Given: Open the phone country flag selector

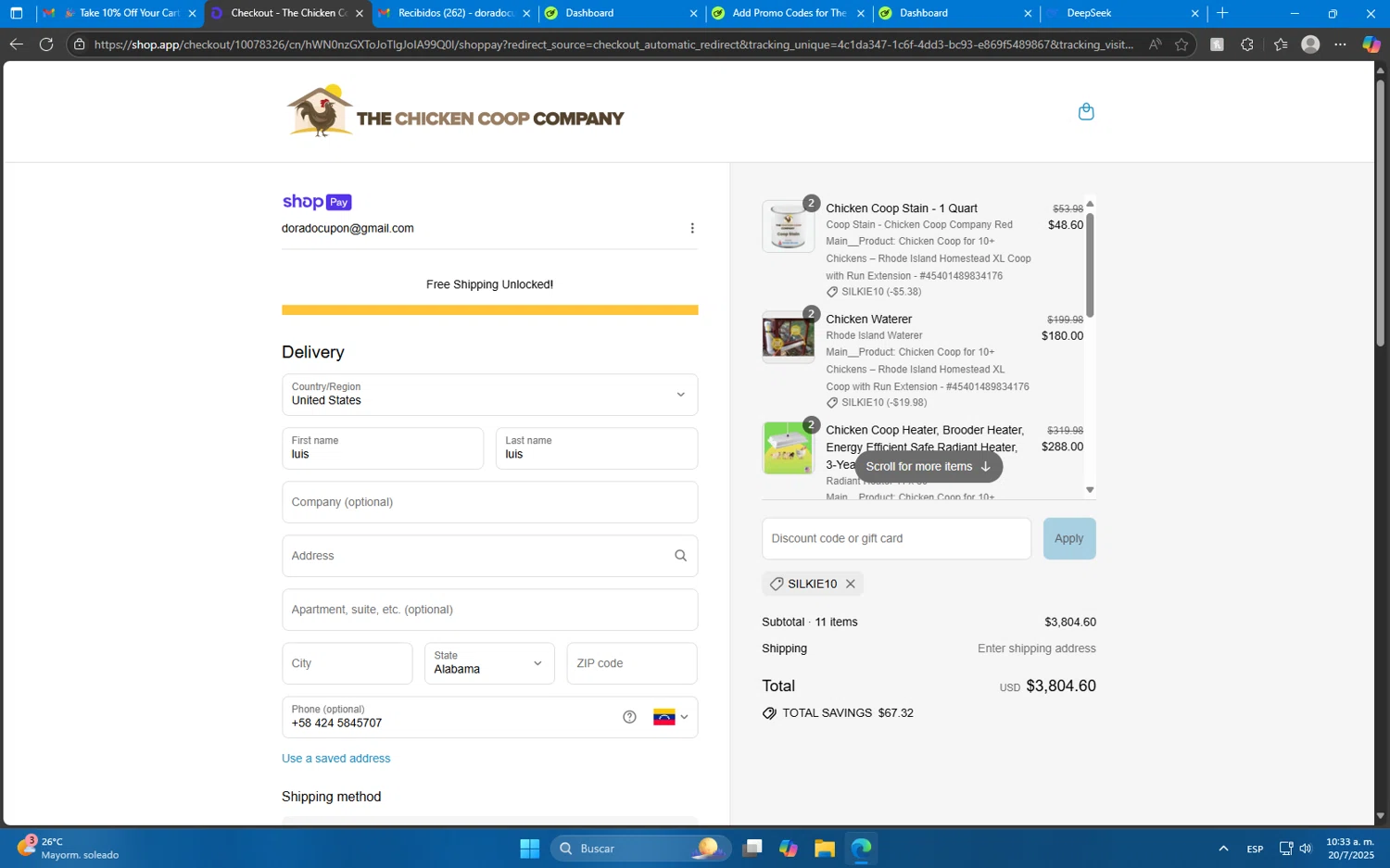Looking at the screenshot, I should (x=671, y=717).
